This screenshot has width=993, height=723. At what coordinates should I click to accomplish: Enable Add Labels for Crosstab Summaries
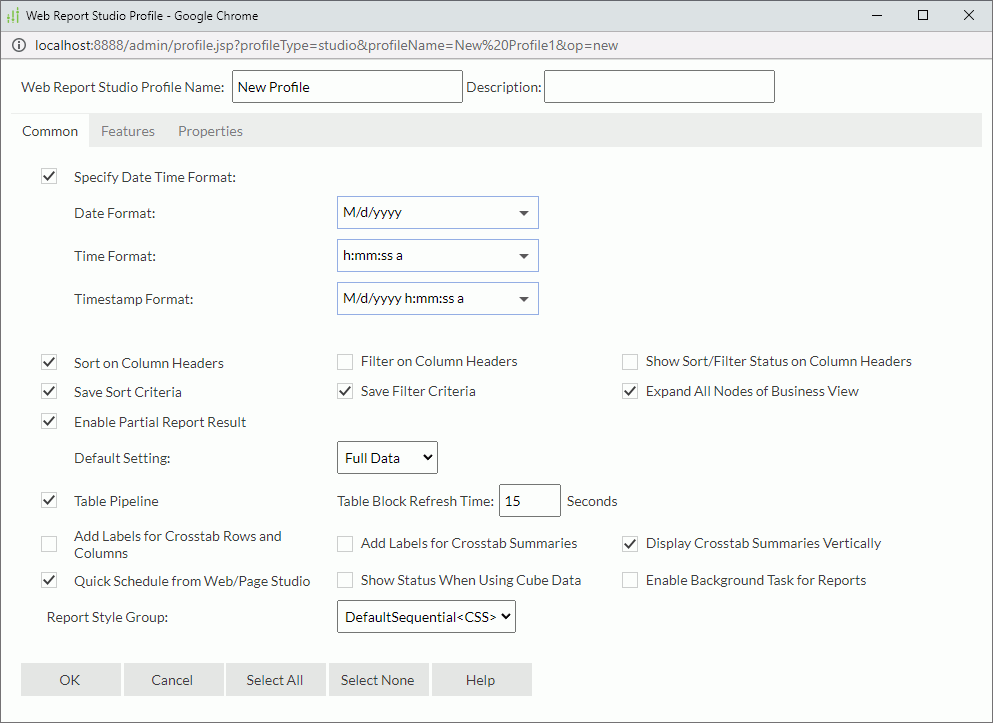coord(345,543)
